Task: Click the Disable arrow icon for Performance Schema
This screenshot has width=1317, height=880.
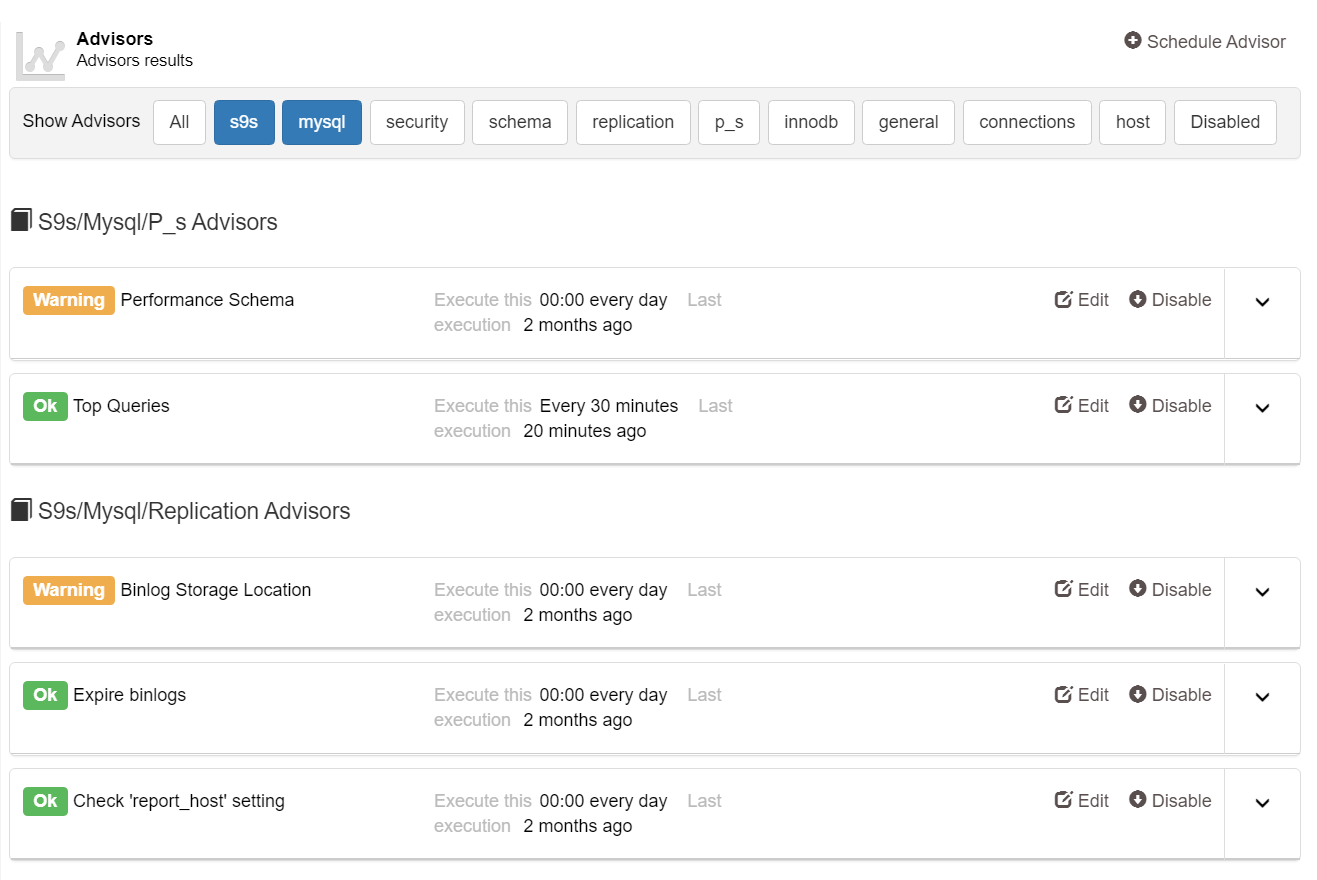Action: point(1138,299)
